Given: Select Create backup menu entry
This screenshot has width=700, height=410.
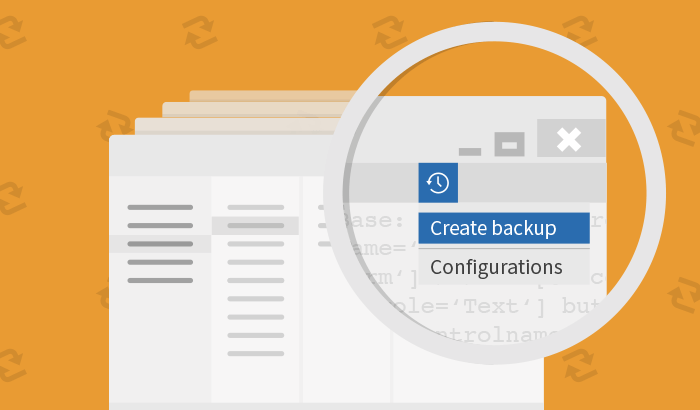Looking at the screenshot, I should pos(504,228).
